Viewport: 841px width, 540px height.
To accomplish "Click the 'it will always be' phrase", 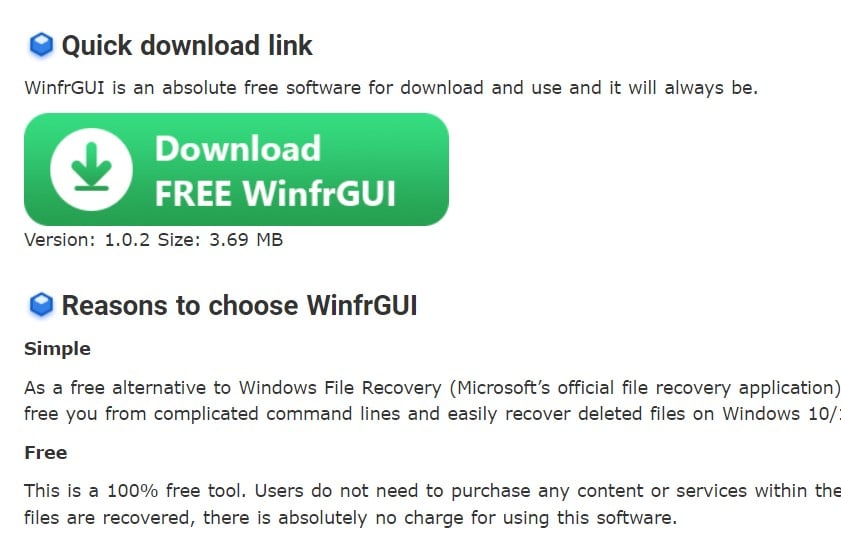I will click(x=683, y=87).
